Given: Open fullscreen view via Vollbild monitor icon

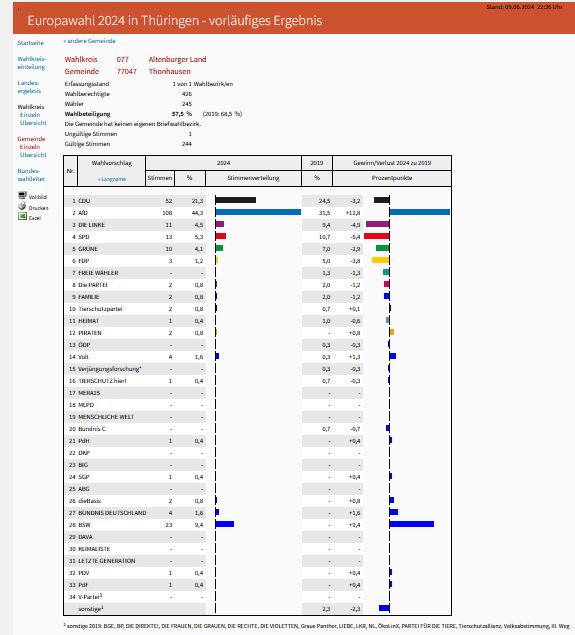Looking at the screenshot, I should click(x=22, y=195).
